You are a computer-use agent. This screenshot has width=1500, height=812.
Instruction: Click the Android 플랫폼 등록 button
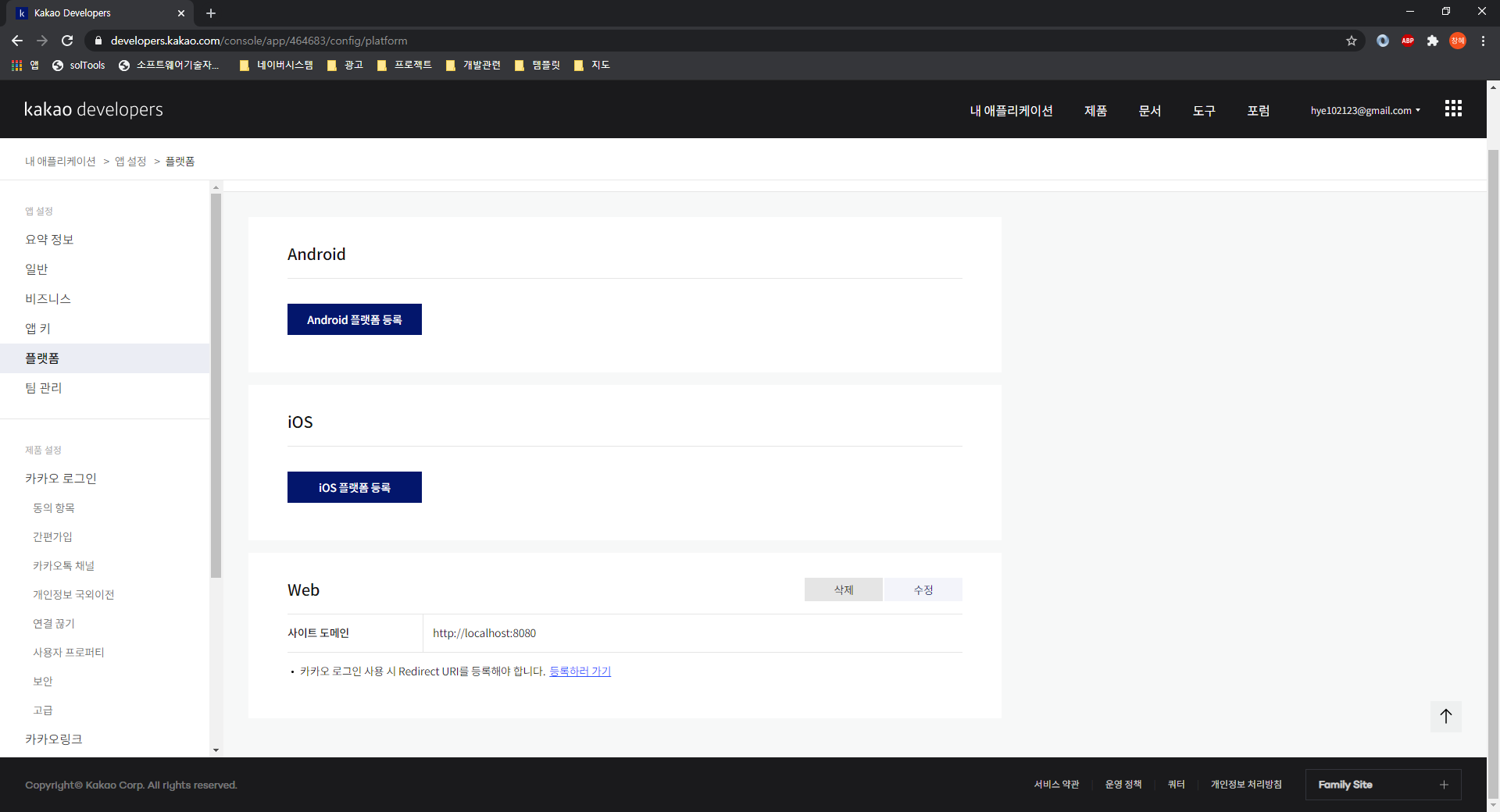pyautogui.click(x=355, y=319)
